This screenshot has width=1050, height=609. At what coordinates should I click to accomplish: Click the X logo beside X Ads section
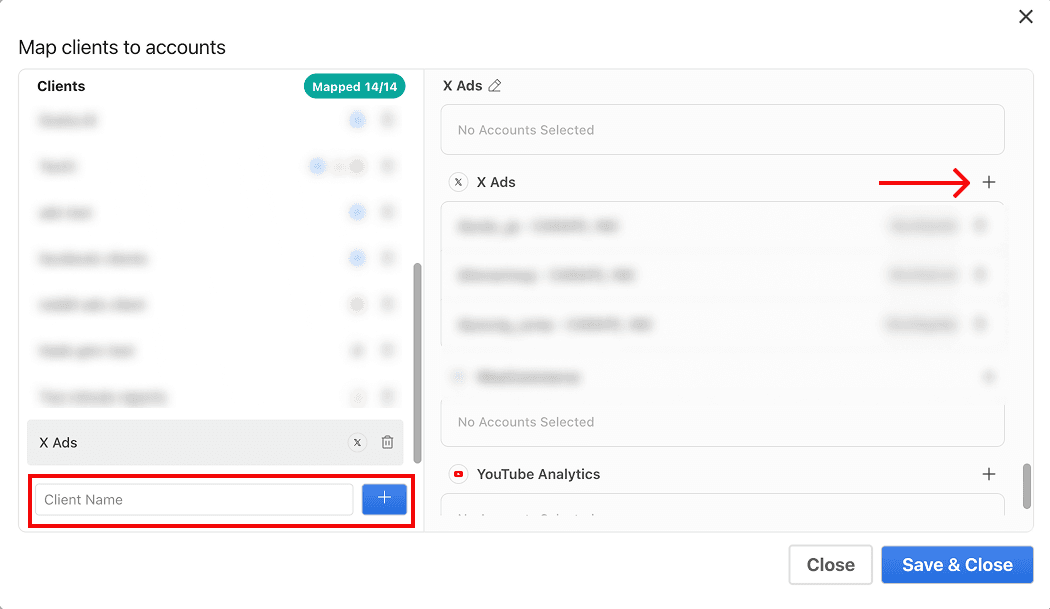click(x=458, y=182)
